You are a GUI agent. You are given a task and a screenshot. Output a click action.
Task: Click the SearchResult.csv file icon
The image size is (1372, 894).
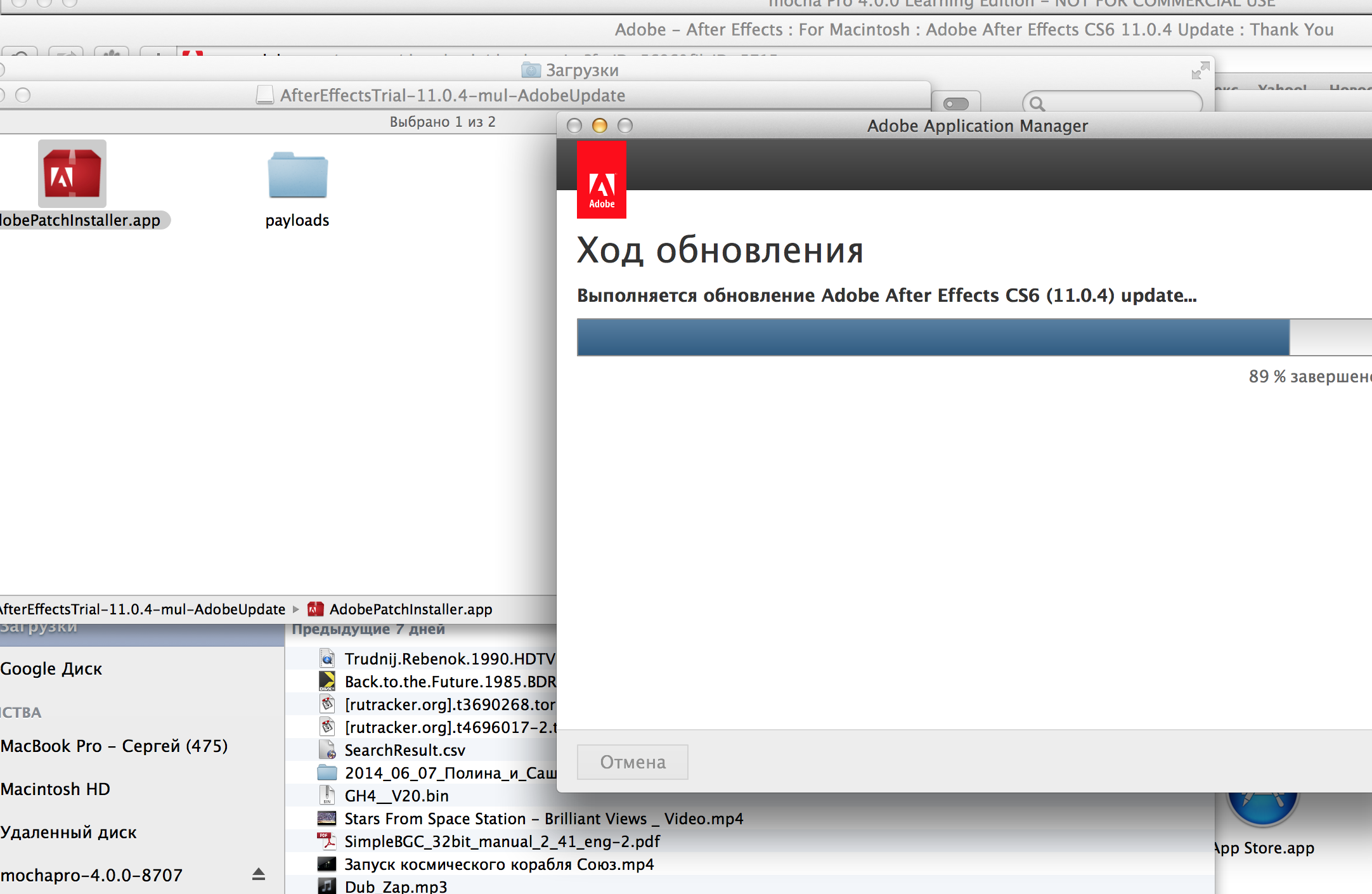[327, 750]
